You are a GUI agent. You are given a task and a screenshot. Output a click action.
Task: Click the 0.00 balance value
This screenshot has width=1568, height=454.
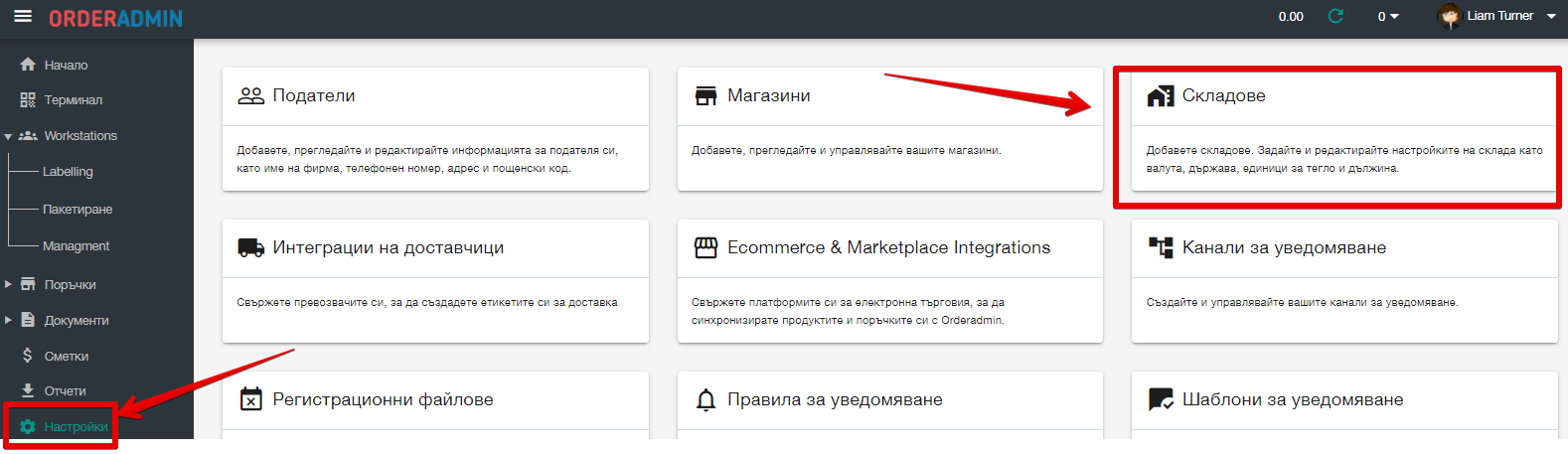pos(1291,16)
